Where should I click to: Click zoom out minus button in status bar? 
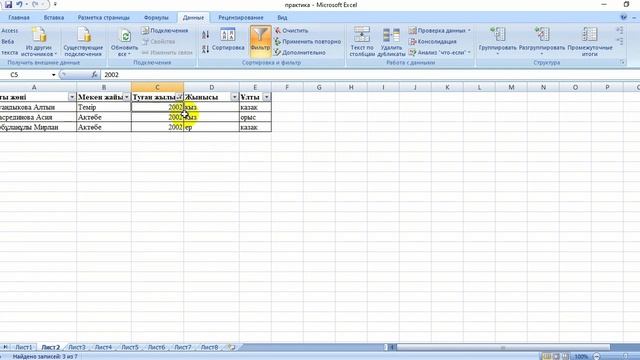click(x=597, y=356)
